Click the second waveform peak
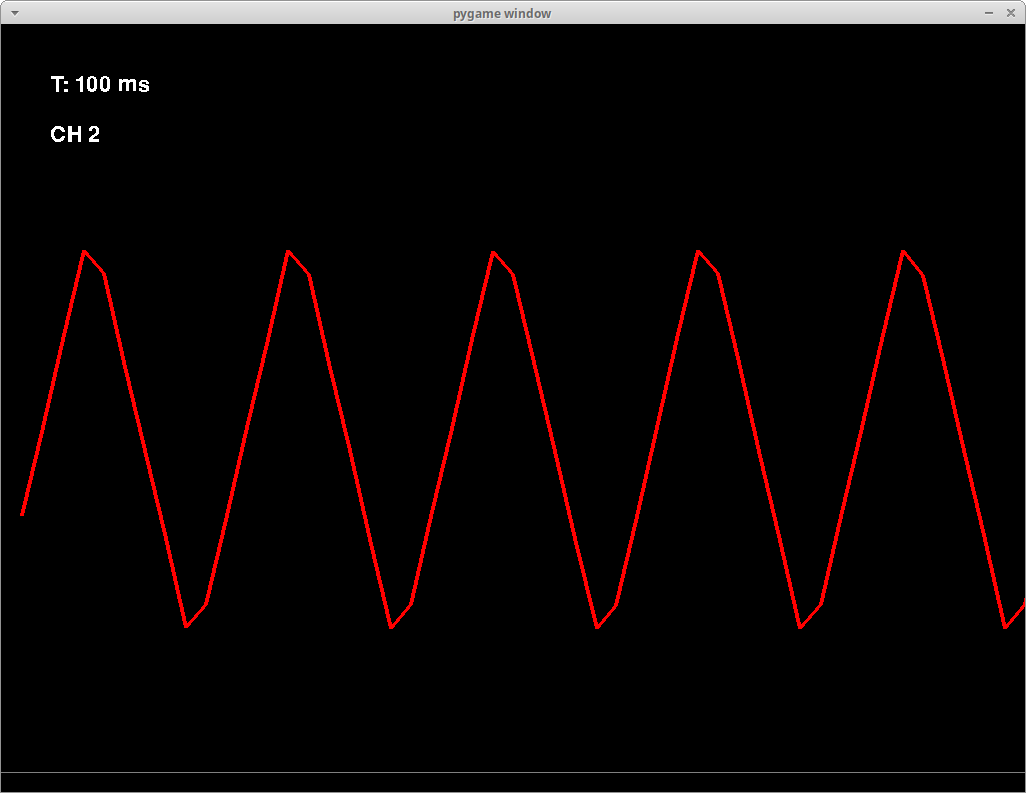This screenshot has width=1026, height=793. tap(288, 251)
